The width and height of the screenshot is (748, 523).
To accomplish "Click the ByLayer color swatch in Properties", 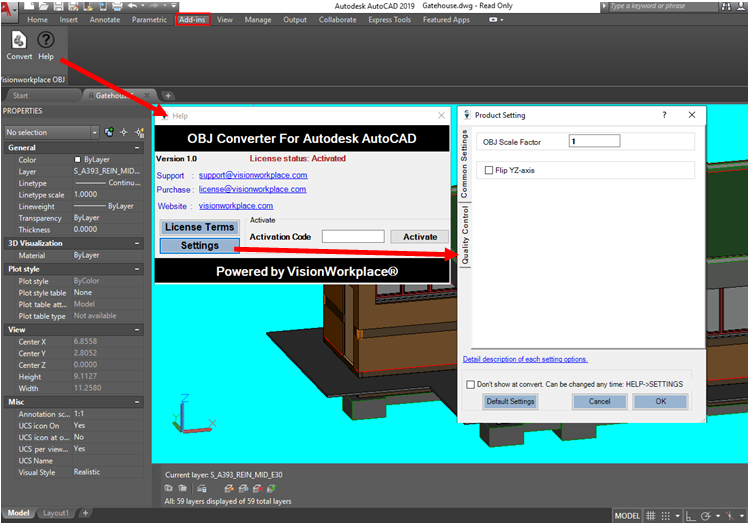I will pos(77,159).
